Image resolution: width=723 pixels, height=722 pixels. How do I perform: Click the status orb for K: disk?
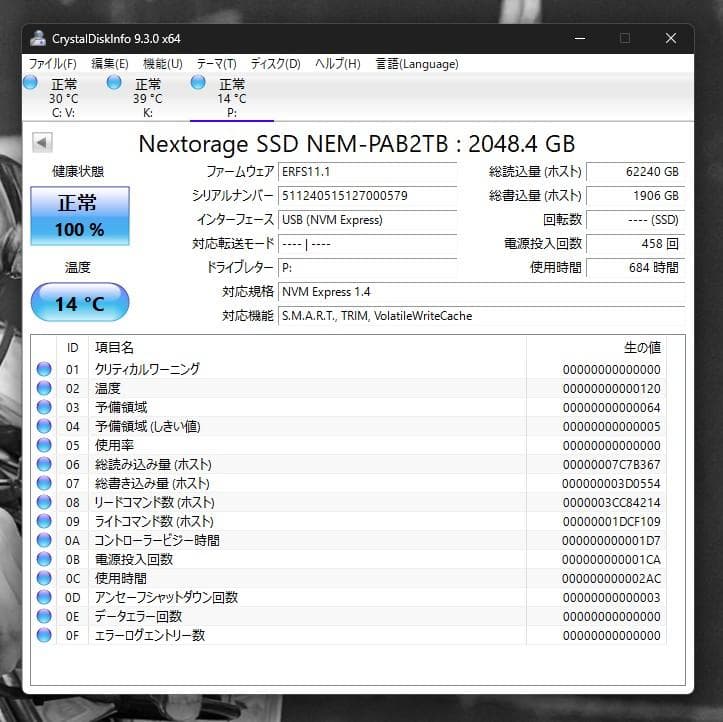(x=114, y=83)
